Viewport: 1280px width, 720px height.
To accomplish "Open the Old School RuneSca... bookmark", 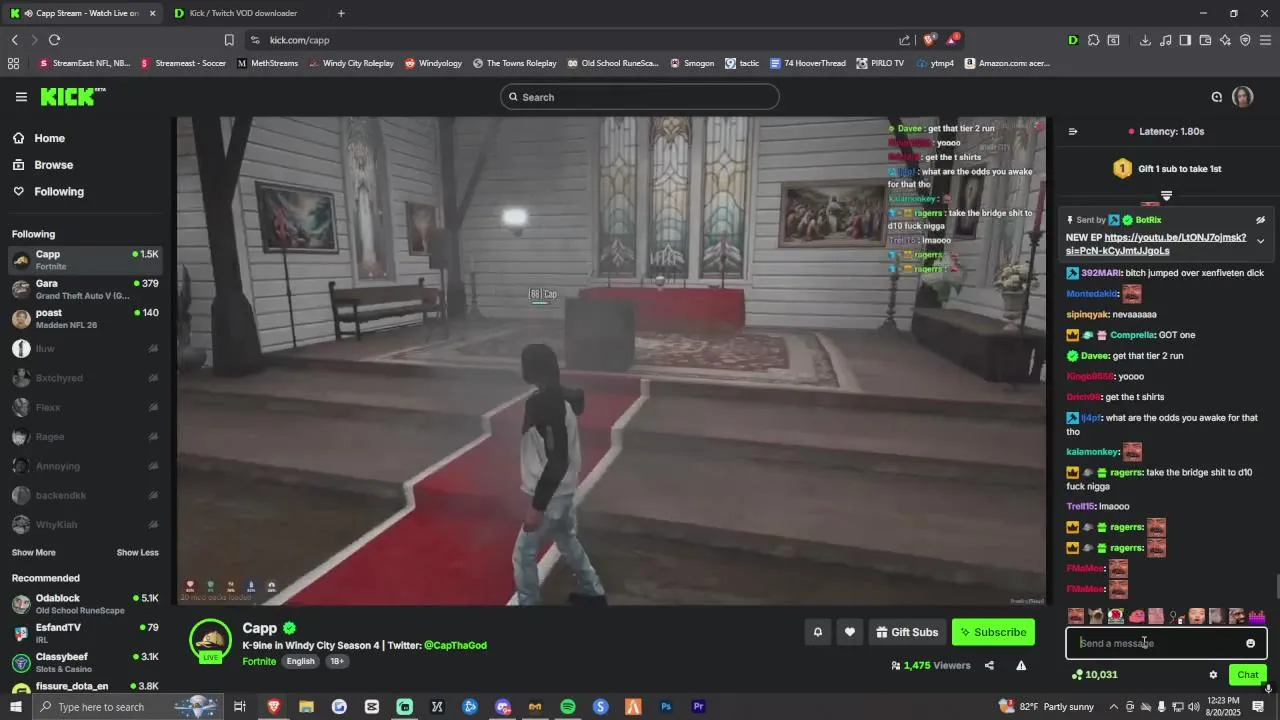I will click(613, 63).
